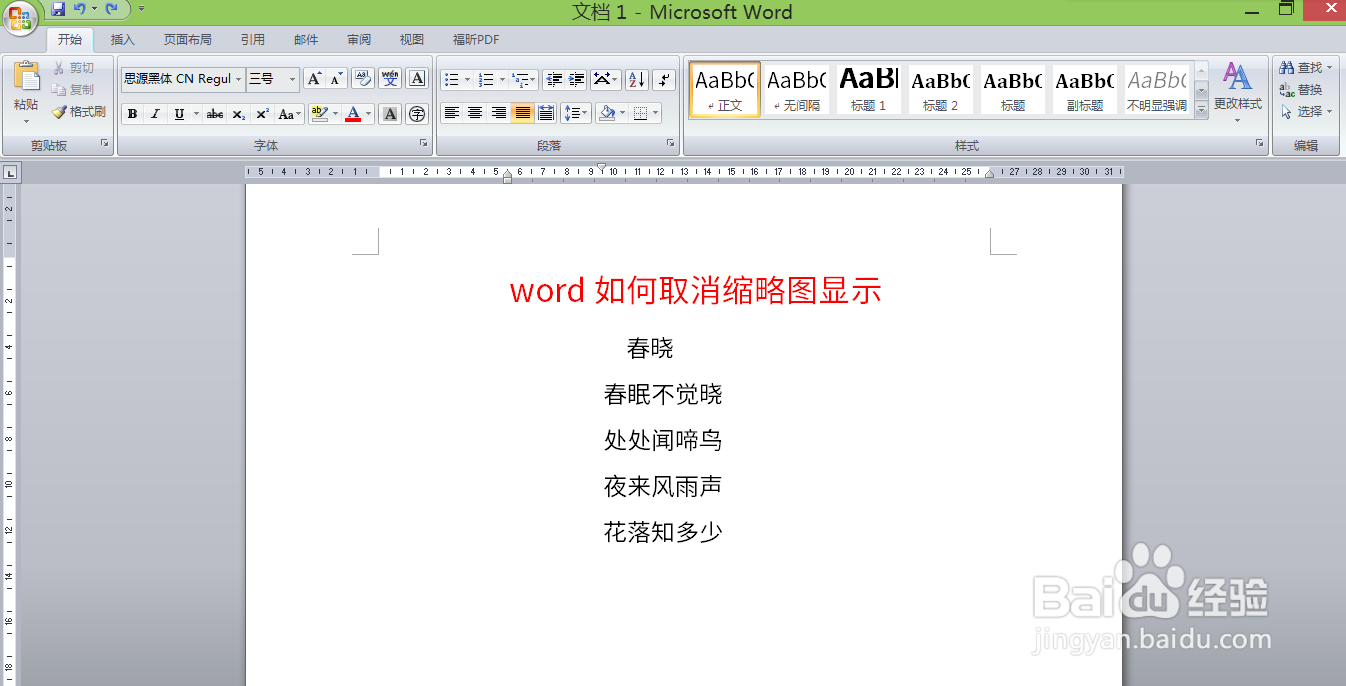Open the 粘贴 options arrow
Screen dimensions: 1346x686
[26, 121]
